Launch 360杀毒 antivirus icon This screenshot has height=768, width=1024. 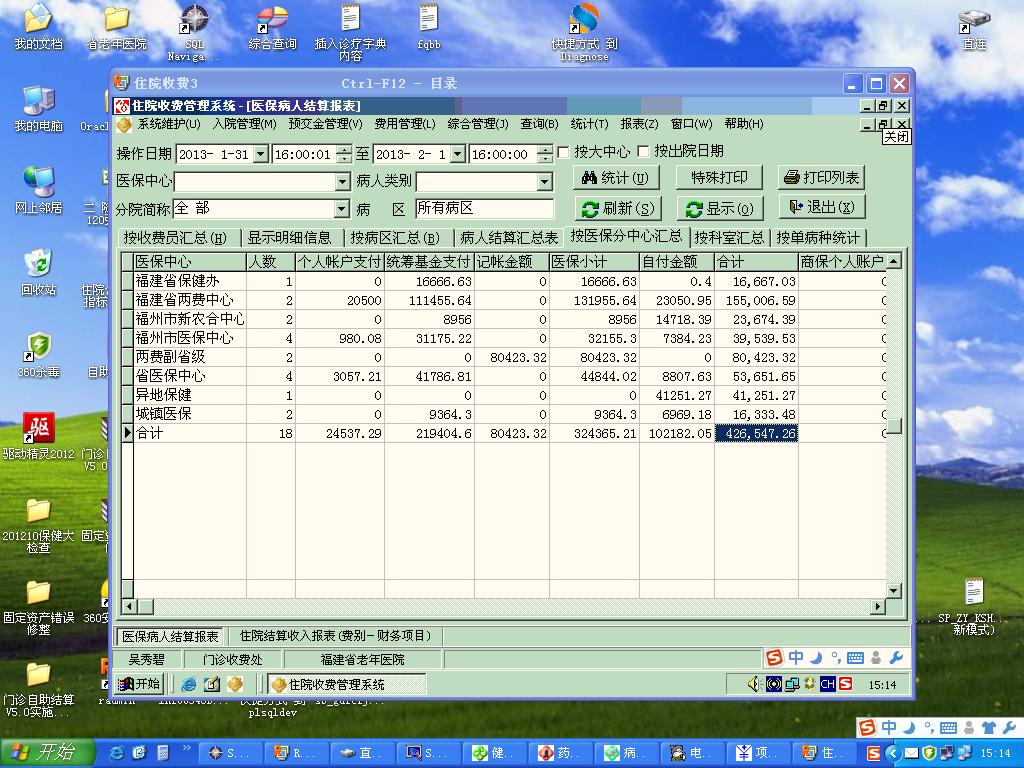point(39,355)
